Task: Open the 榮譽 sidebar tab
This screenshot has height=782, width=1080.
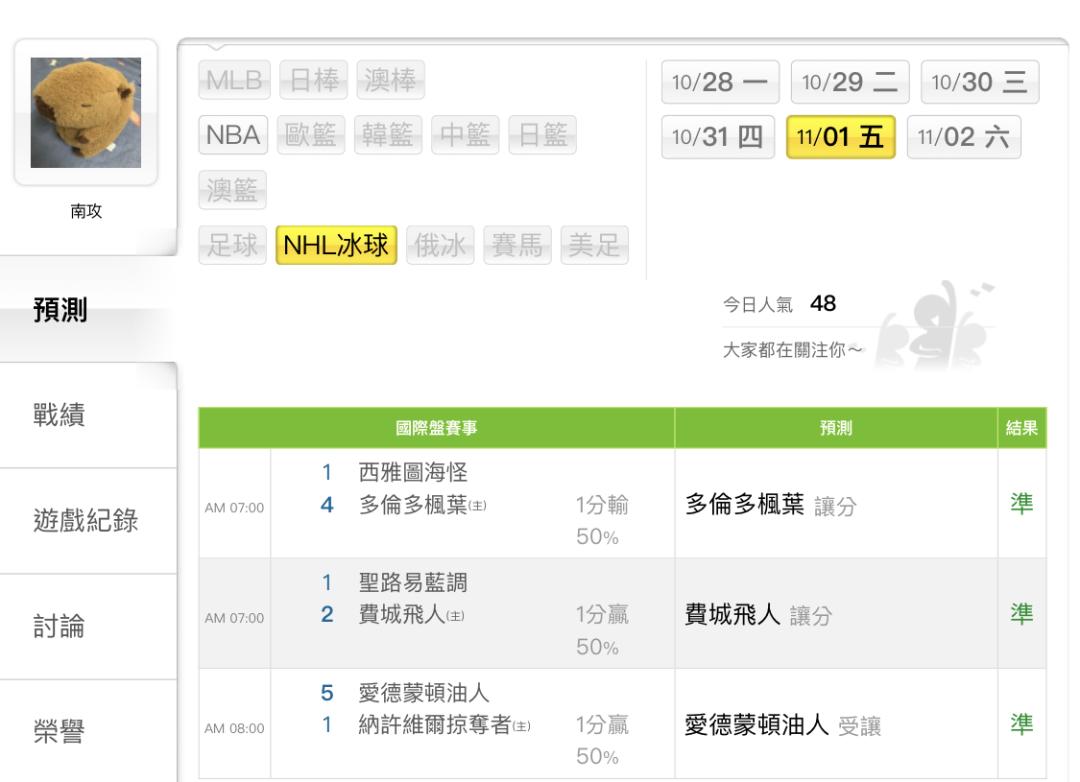Action: 88,731
